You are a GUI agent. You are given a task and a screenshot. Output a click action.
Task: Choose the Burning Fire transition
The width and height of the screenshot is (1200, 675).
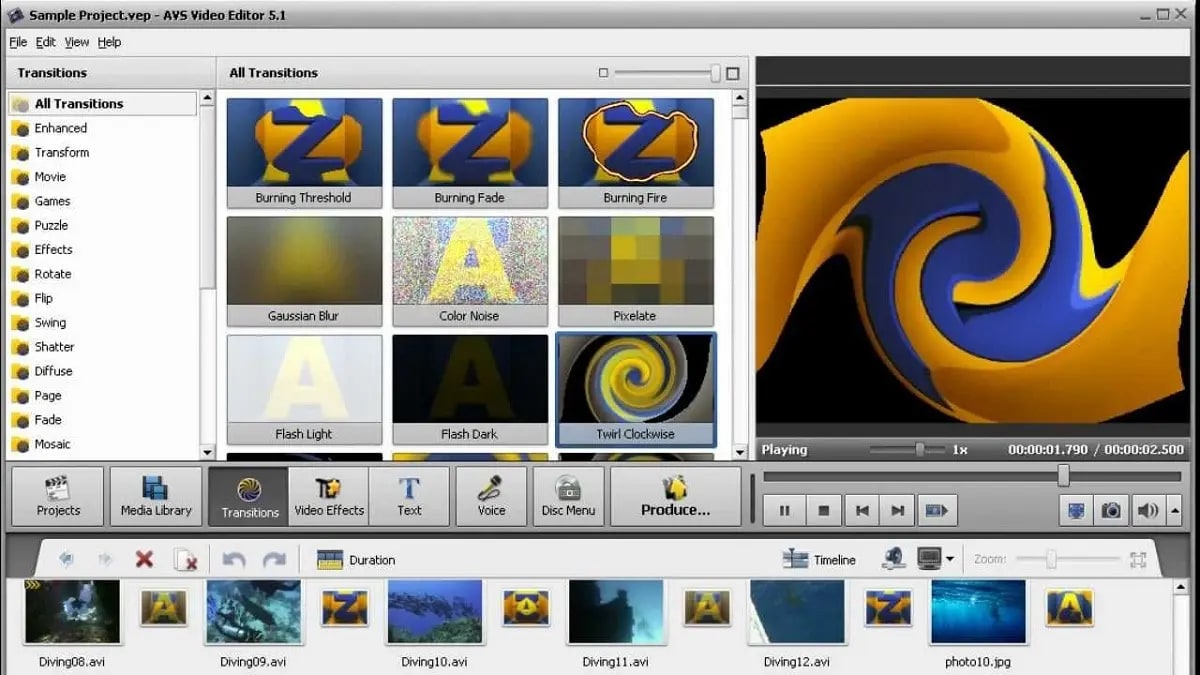tap(636, 153)
